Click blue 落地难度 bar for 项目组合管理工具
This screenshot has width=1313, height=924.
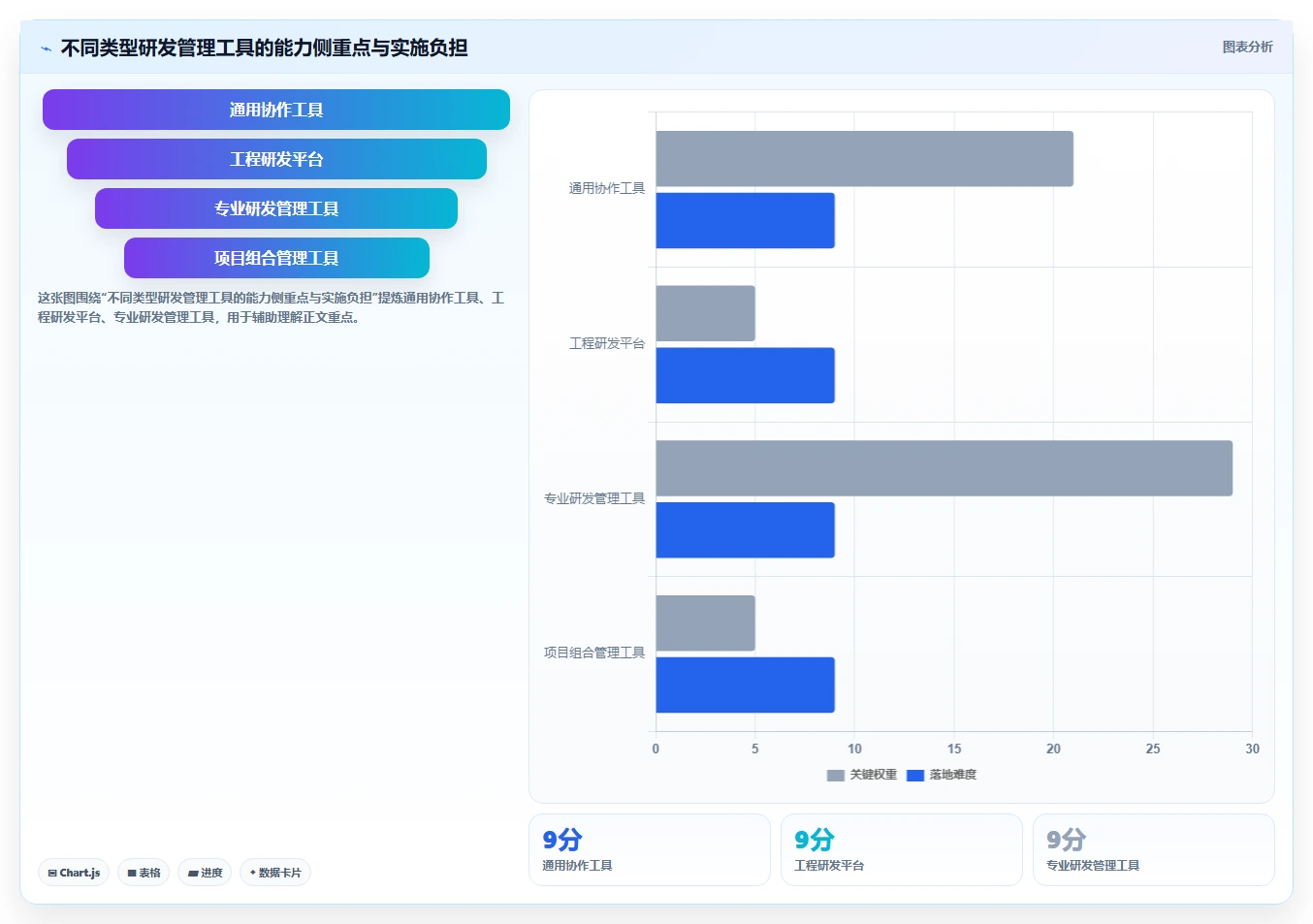tap(746, 685)
